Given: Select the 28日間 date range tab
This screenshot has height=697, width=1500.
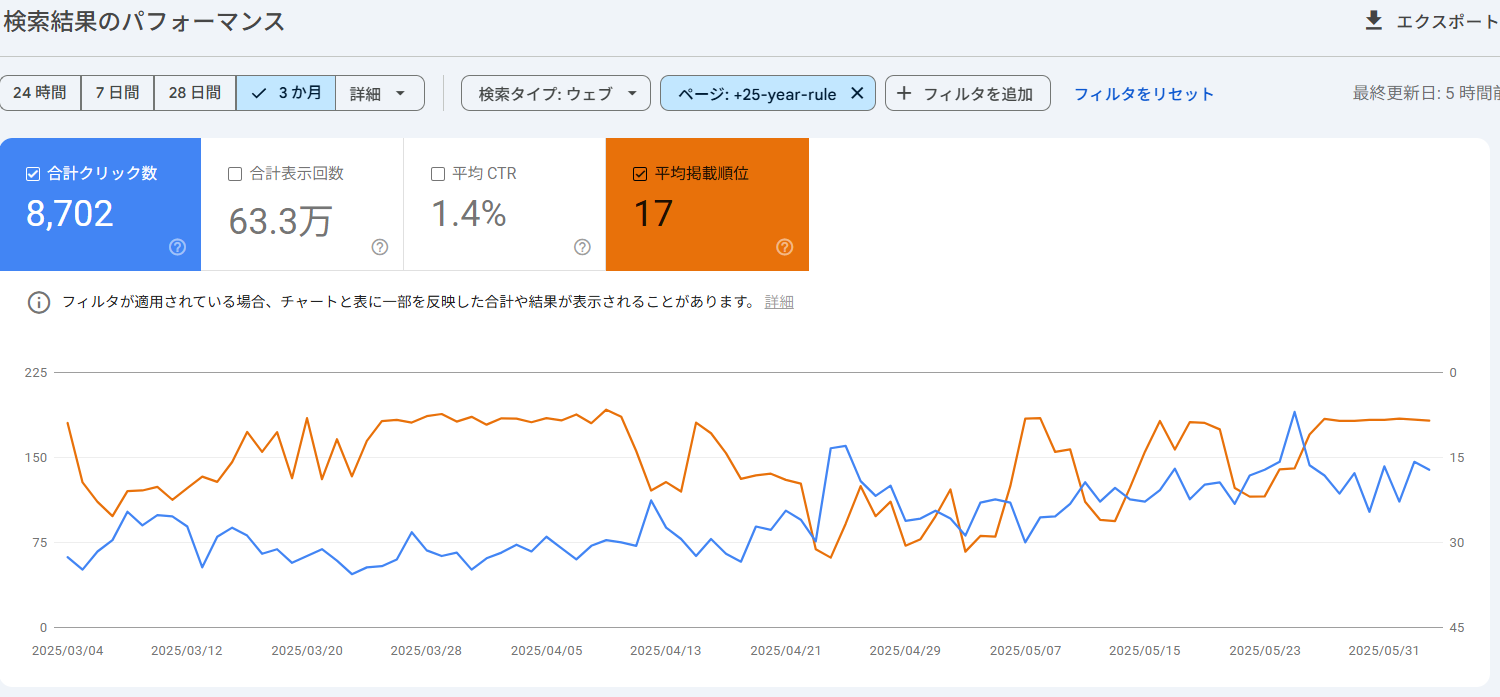Looking at the screenshot, I should click(194, 92).
